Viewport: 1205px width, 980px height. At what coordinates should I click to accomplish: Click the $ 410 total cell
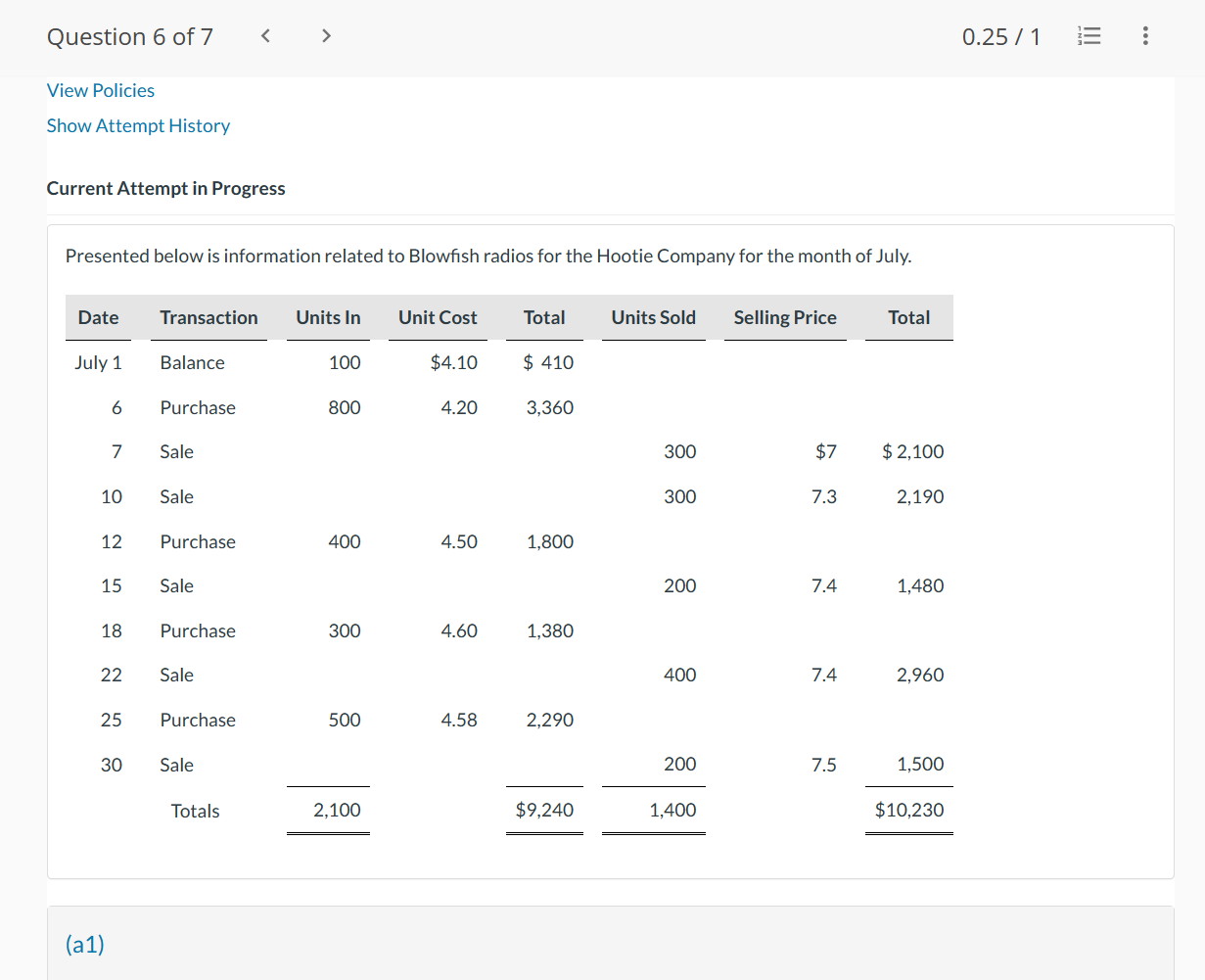(548, 362)
